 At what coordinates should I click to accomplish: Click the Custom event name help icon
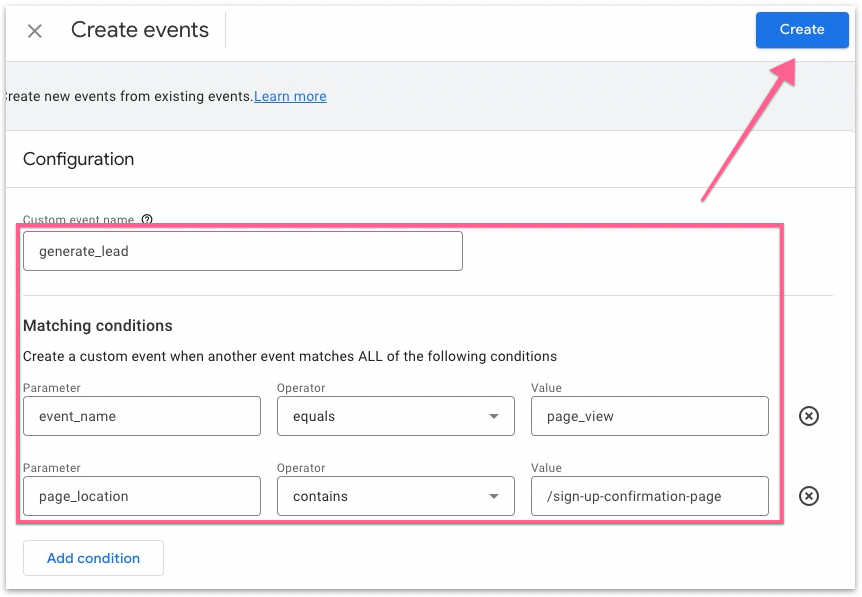147,220
